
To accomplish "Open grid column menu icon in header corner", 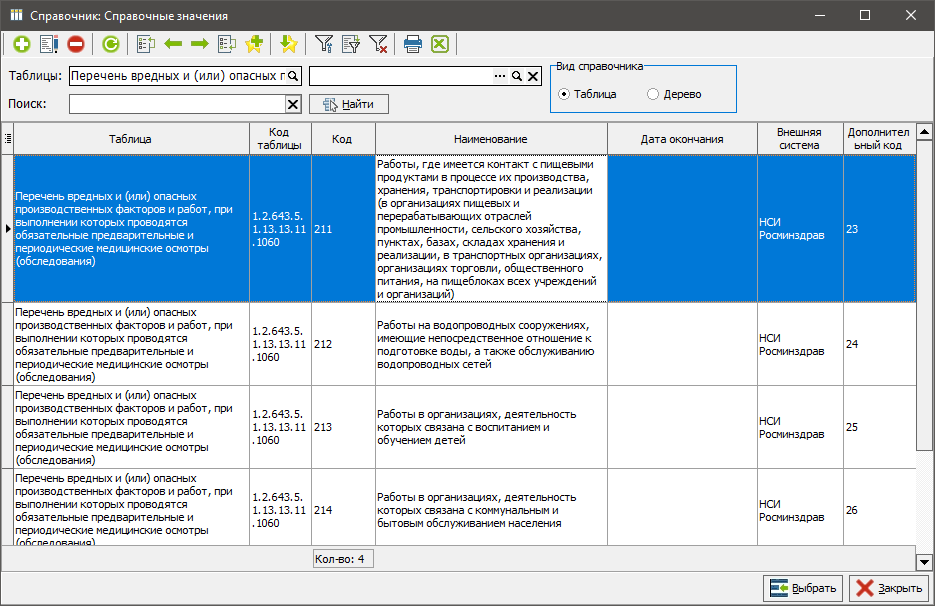I will pyautogui.click(x=8, y=138).
